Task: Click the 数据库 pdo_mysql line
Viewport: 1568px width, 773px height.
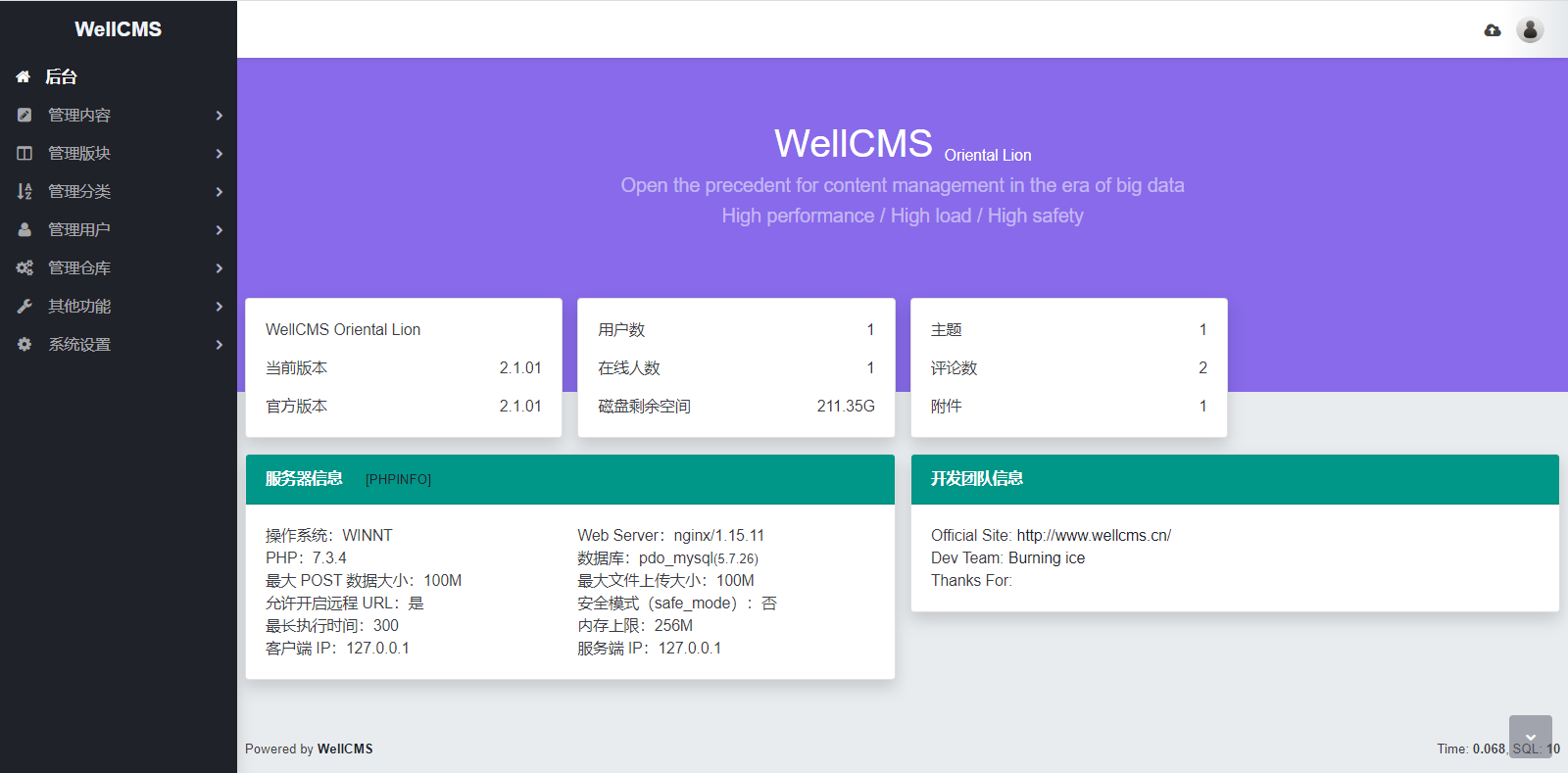Action: tap(668, 557)
